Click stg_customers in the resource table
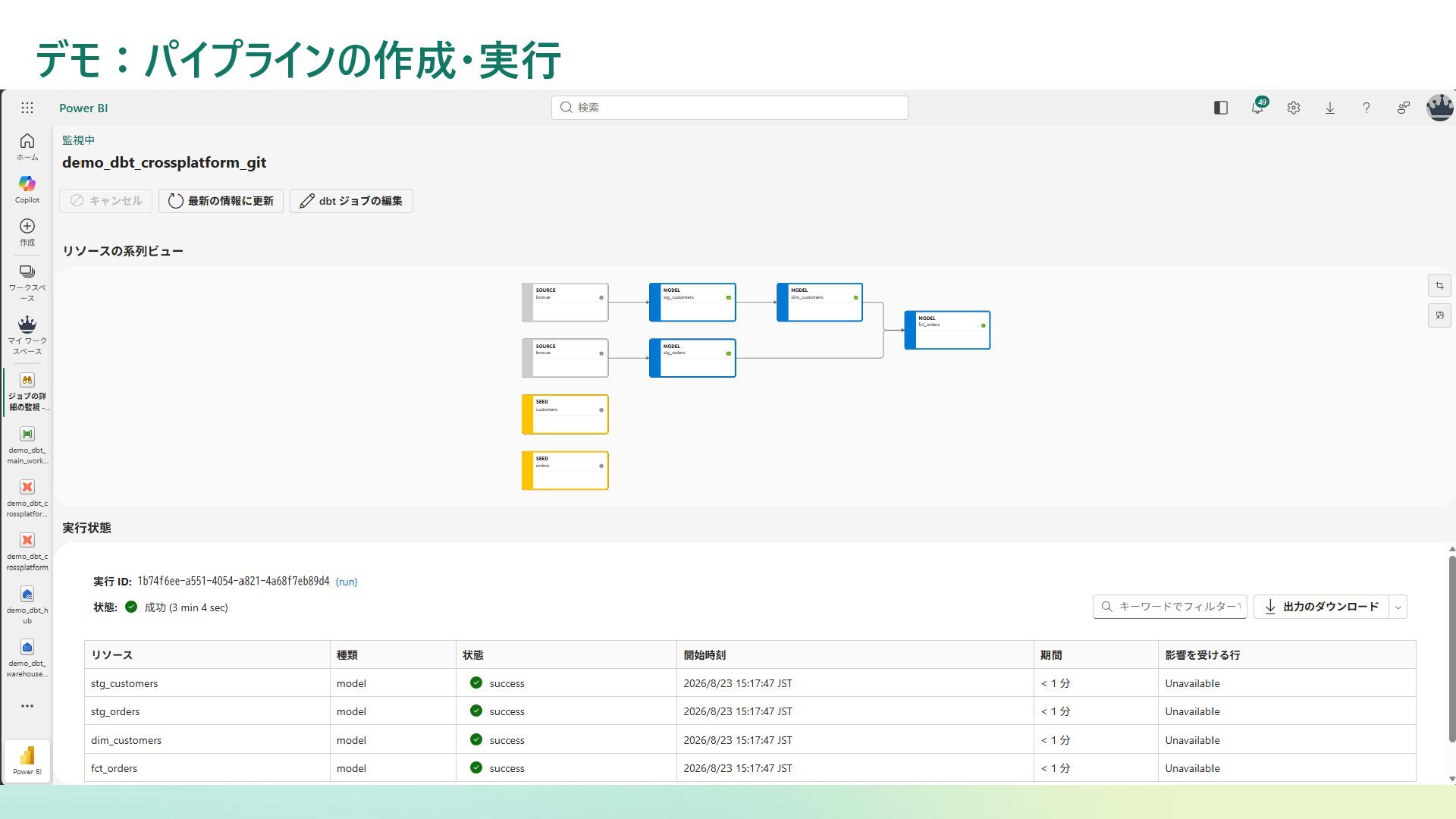This screenshot has width=1456, height=819. click(x=124, y=683)
